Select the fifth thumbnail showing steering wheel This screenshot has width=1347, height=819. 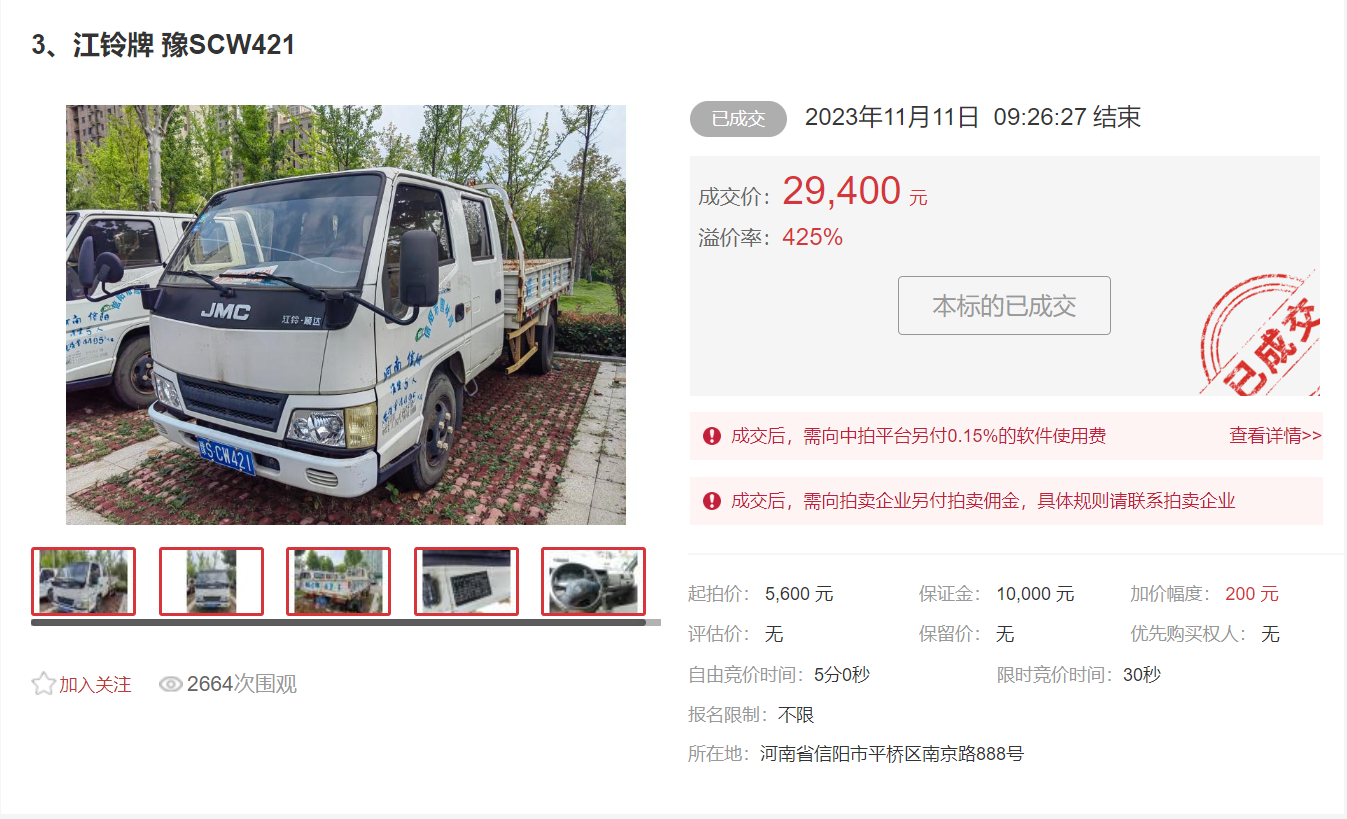point(593,581)
